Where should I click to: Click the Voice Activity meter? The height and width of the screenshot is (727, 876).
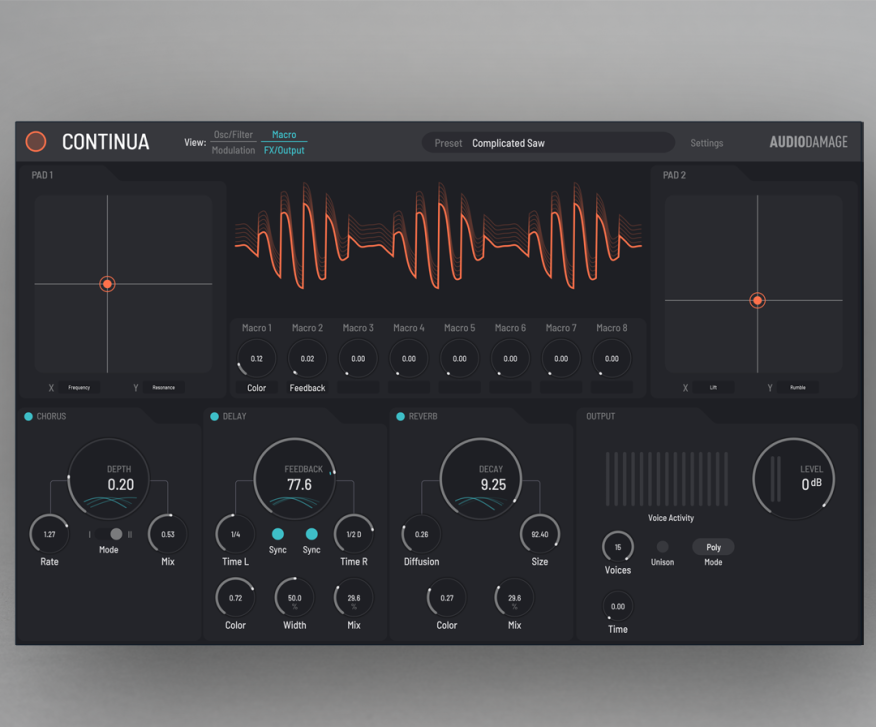[x=667, y=479]
